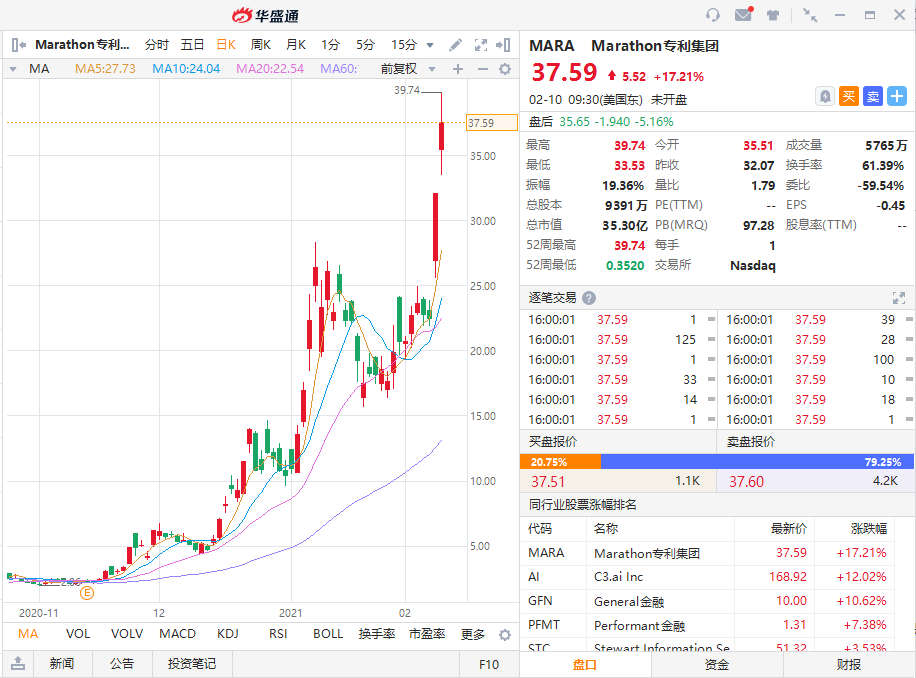
Task: Select daily K-line tab
Action: pyautogui.click(x=226, y=44)
